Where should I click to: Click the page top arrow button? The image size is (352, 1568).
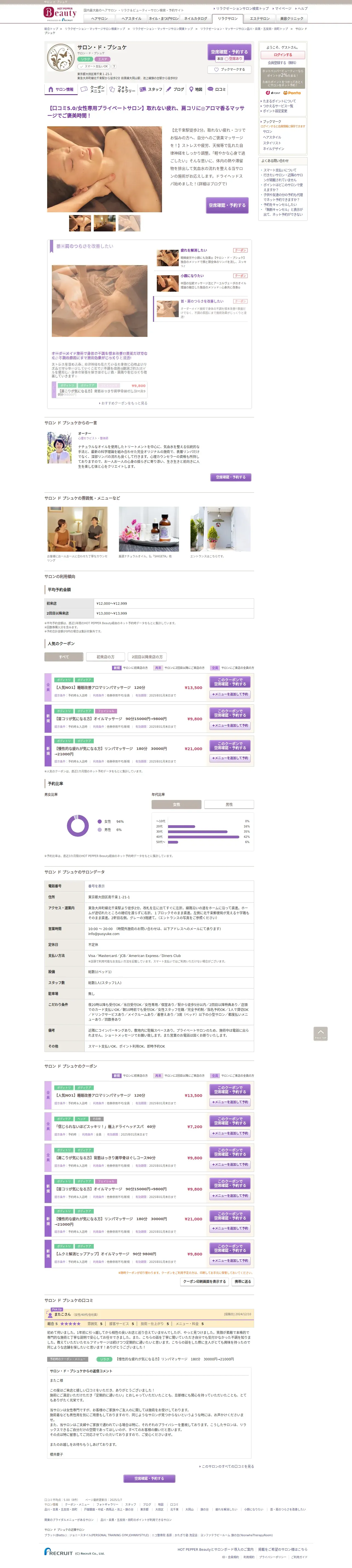320,1034
